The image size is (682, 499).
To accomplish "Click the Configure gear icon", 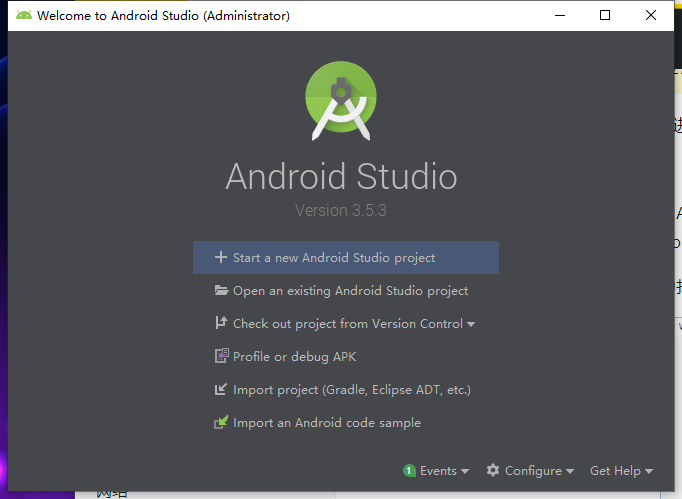I will click(x=493, y=470).
